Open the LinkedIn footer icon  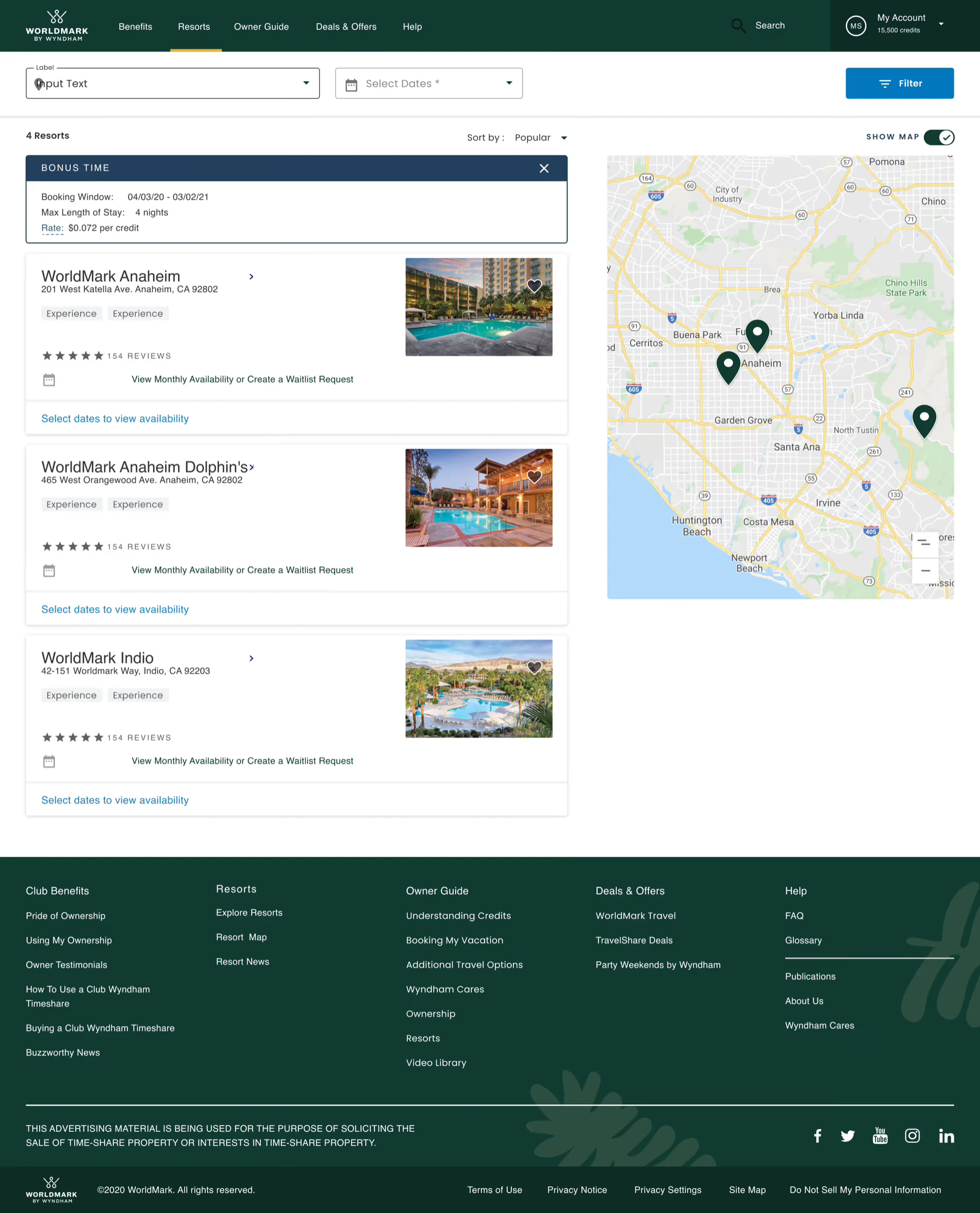946,1136
